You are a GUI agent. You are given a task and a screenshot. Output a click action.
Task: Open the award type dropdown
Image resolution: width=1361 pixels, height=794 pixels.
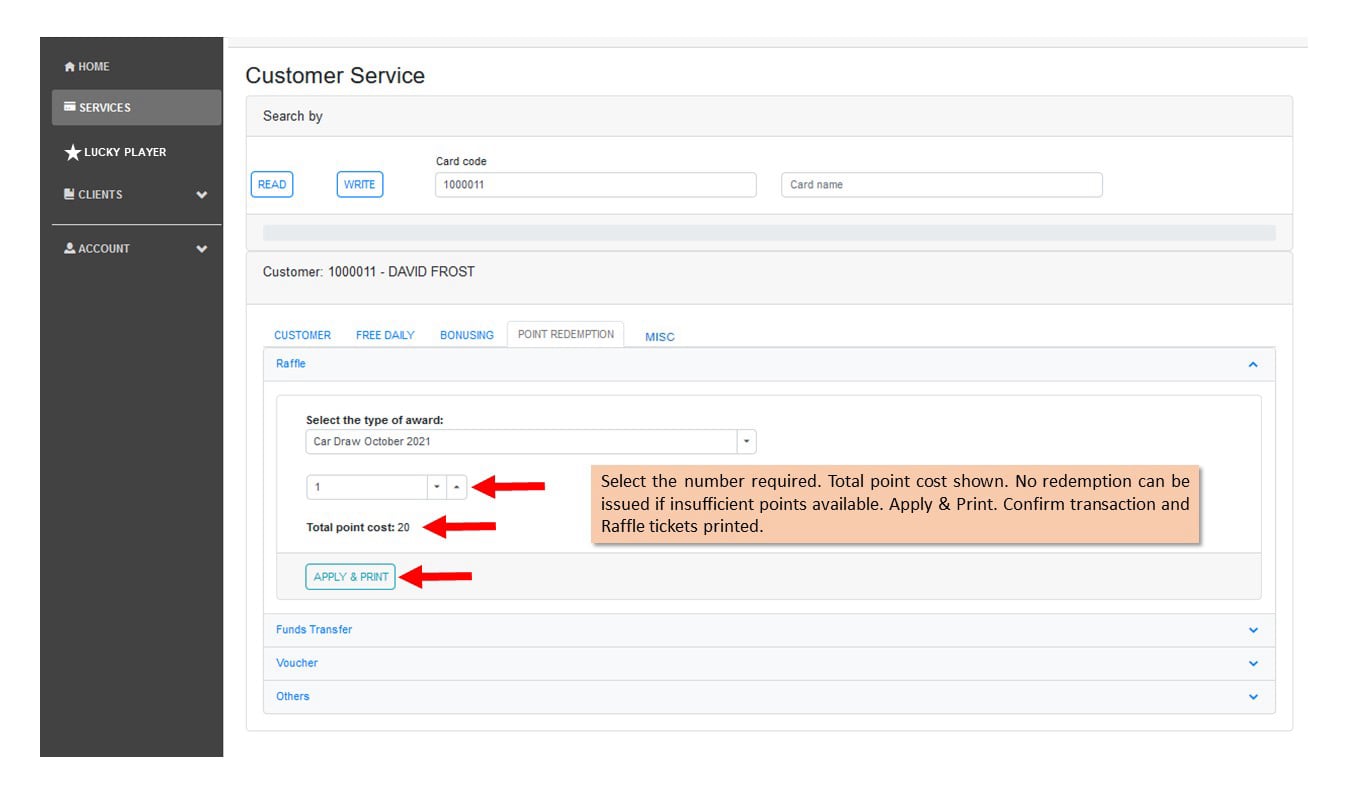pyautogui.click(x=531, y=442)
